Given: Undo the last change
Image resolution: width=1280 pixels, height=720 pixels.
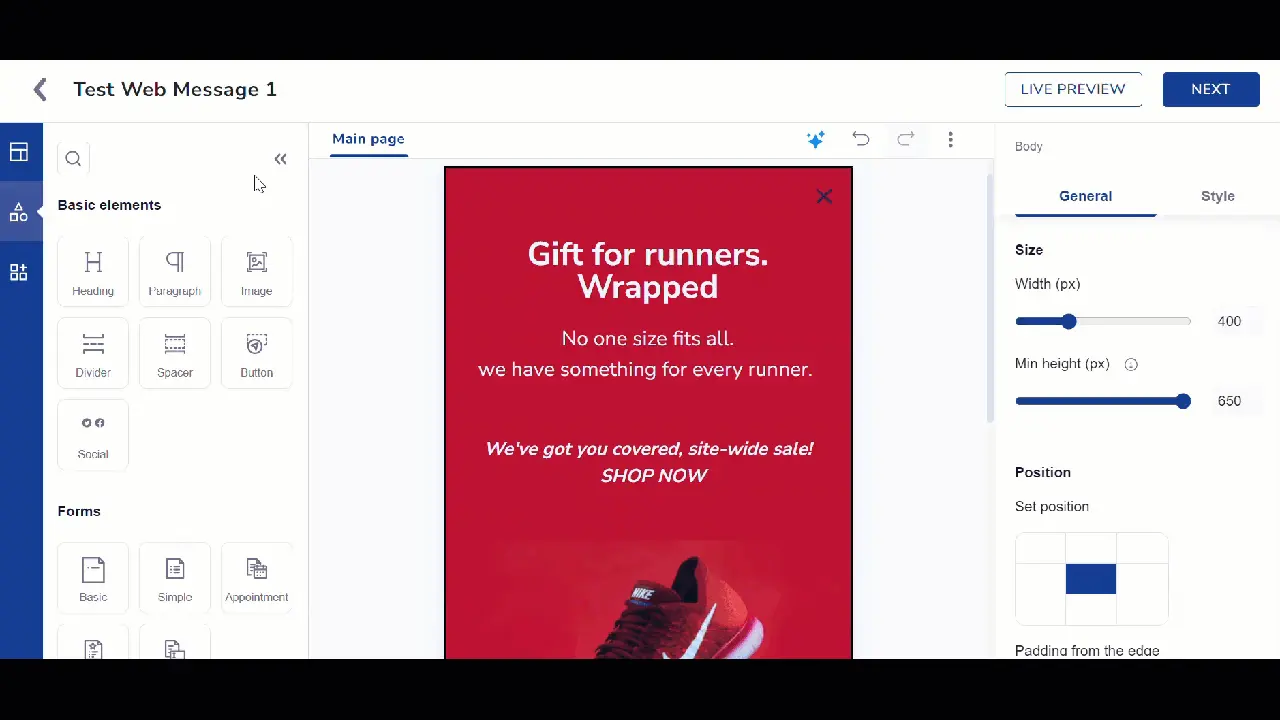Looking at the screenshot, I should point(861,139).
